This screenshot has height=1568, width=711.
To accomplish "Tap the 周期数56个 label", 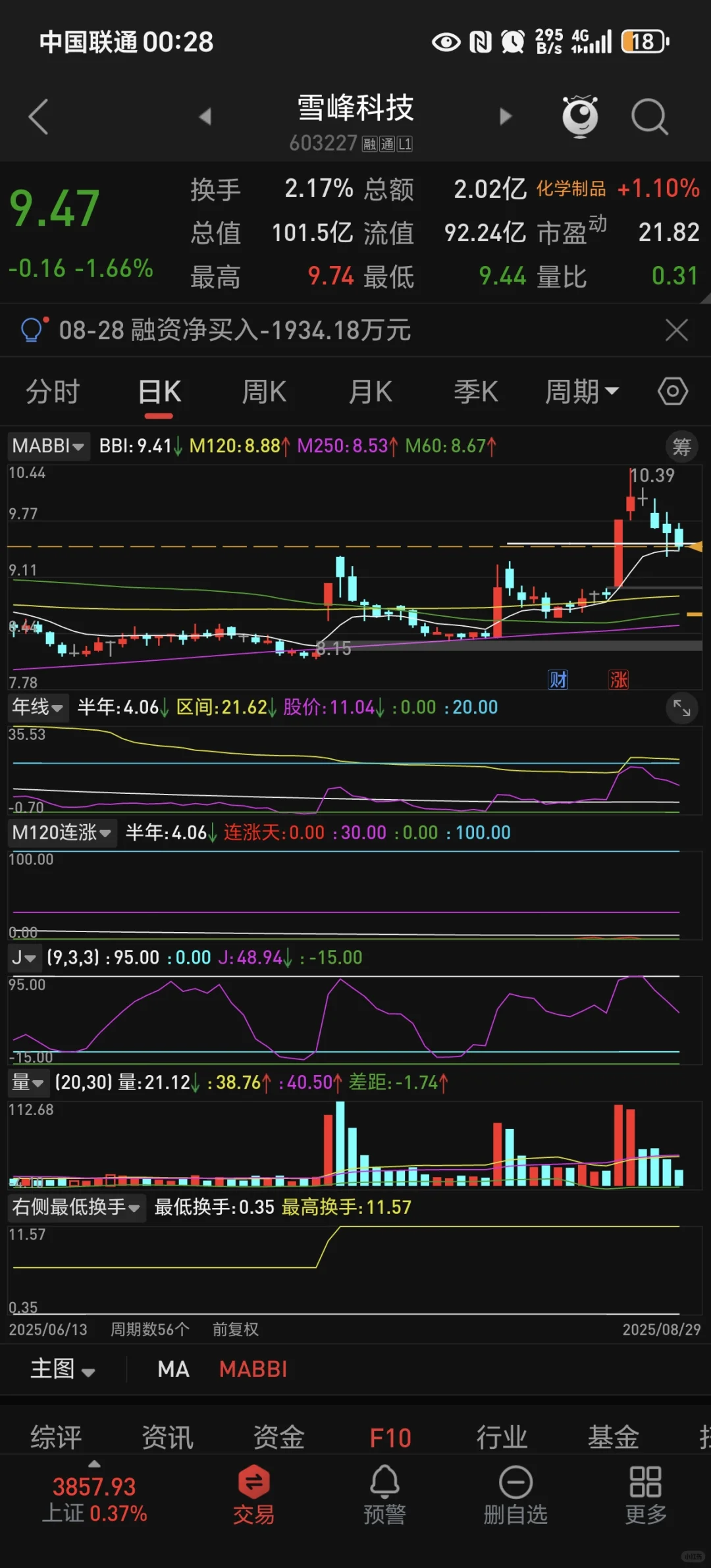I will [150, 1329].
